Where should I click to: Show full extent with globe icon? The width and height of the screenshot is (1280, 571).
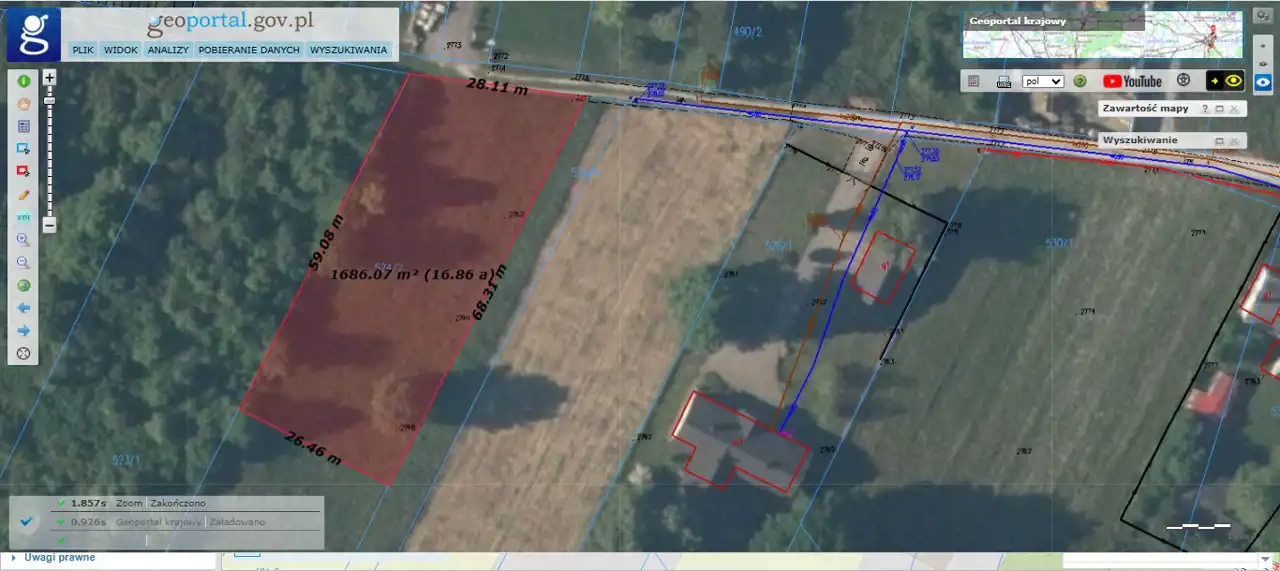click(23, 285)
